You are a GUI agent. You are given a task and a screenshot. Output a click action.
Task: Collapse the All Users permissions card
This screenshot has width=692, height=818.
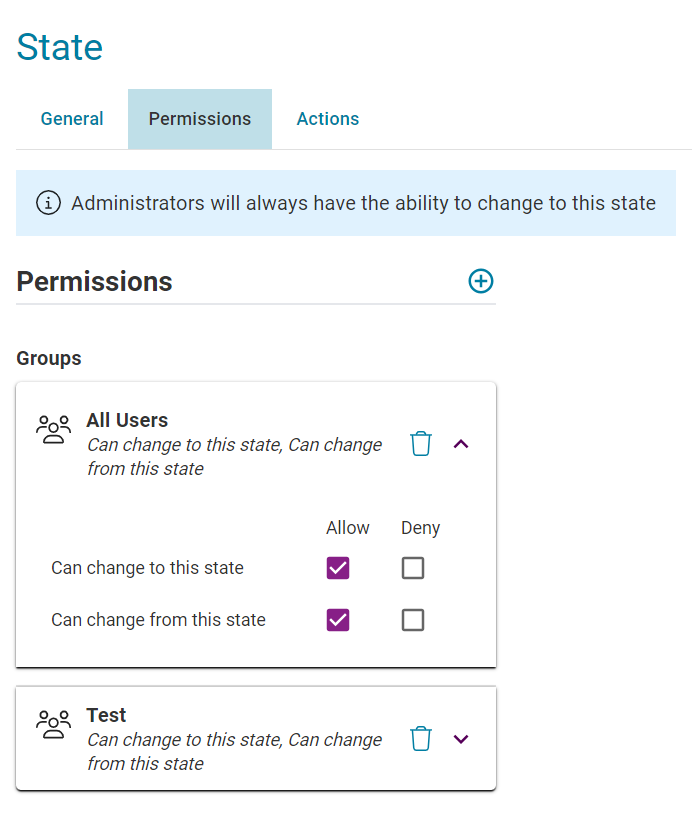461,444
